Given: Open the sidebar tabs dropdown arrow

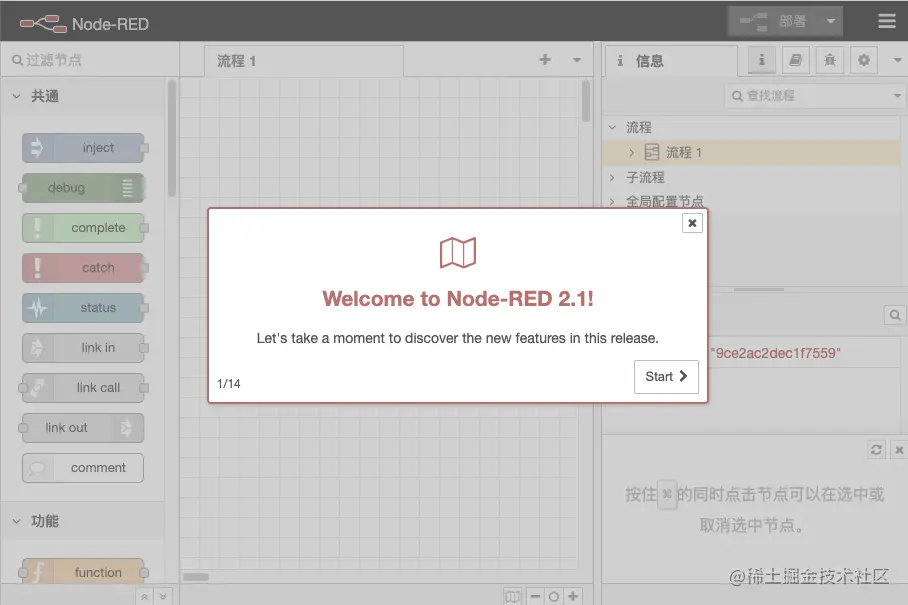Looking at the screenshot, I should click(x=898, y=60).
